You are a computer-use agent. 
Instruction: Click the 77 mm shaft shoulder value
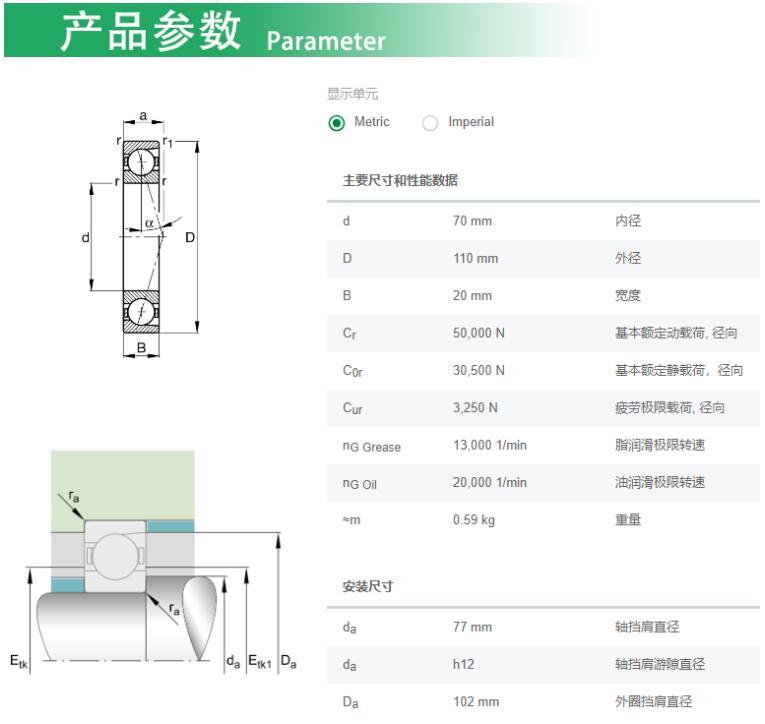click(472, 627)
